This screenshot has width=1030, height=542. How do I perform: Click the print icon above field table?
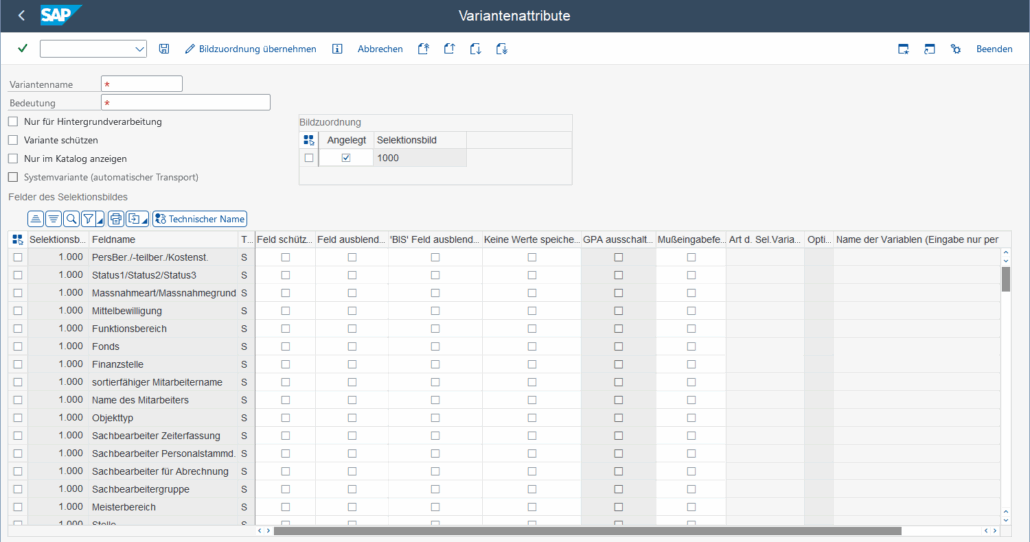116,219
